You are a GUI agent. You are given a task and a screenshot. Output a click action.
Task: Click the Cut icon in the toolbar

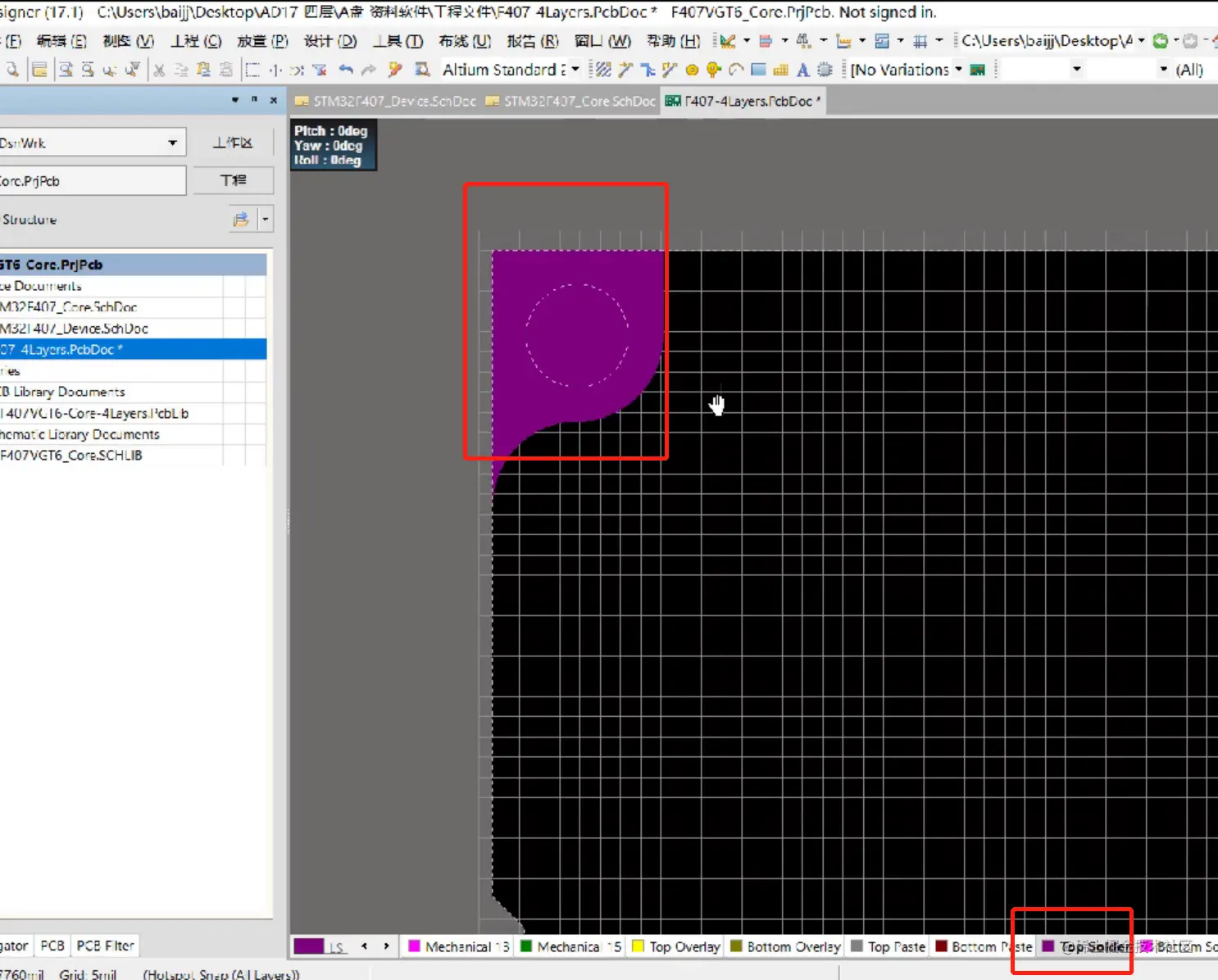point(159,70)
